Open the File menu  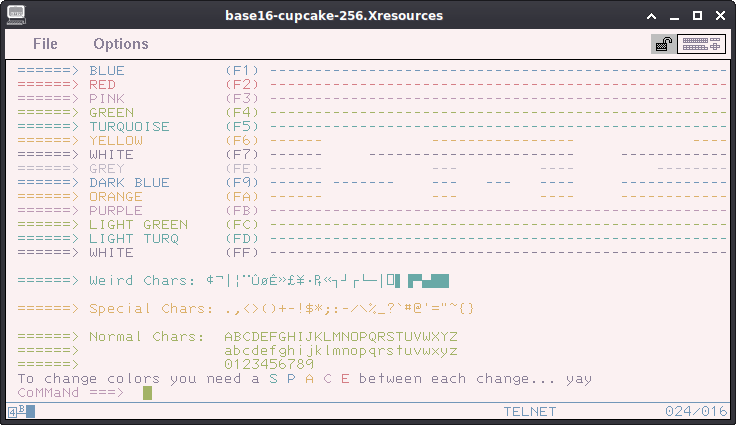tap(45, 44)
